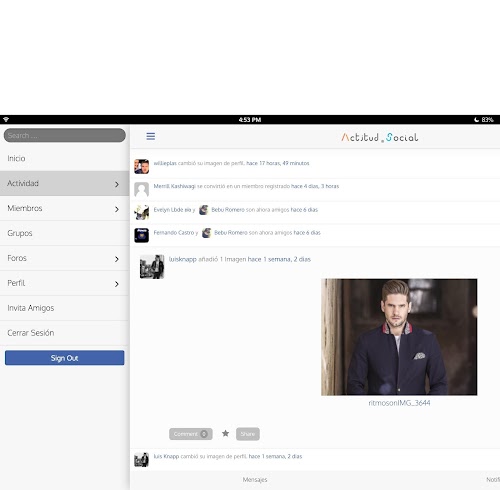Click Evelyn avatar in friends activity
Viewport: 500px width, 490px height.
pyautogui.click(x=141, y=212)
